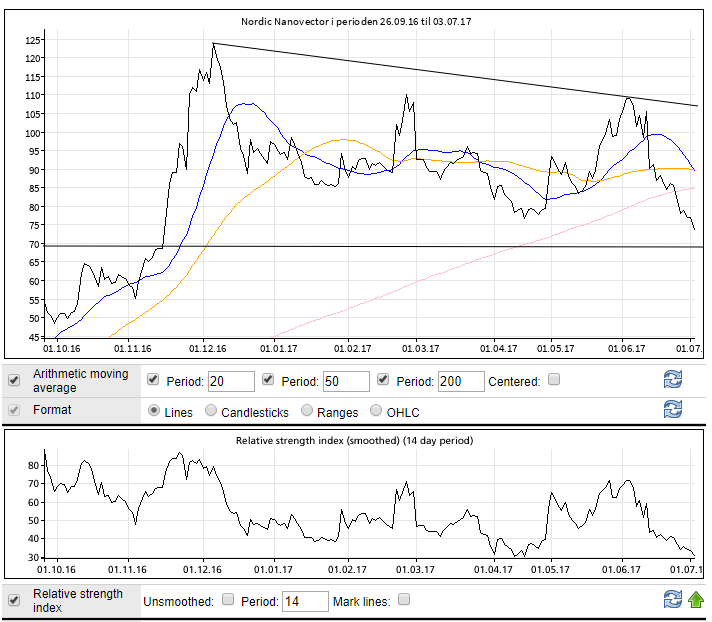Viewport: 712px width, 622px height.
Task: Click the Candlesticks label text
Action: click(255, 413)
